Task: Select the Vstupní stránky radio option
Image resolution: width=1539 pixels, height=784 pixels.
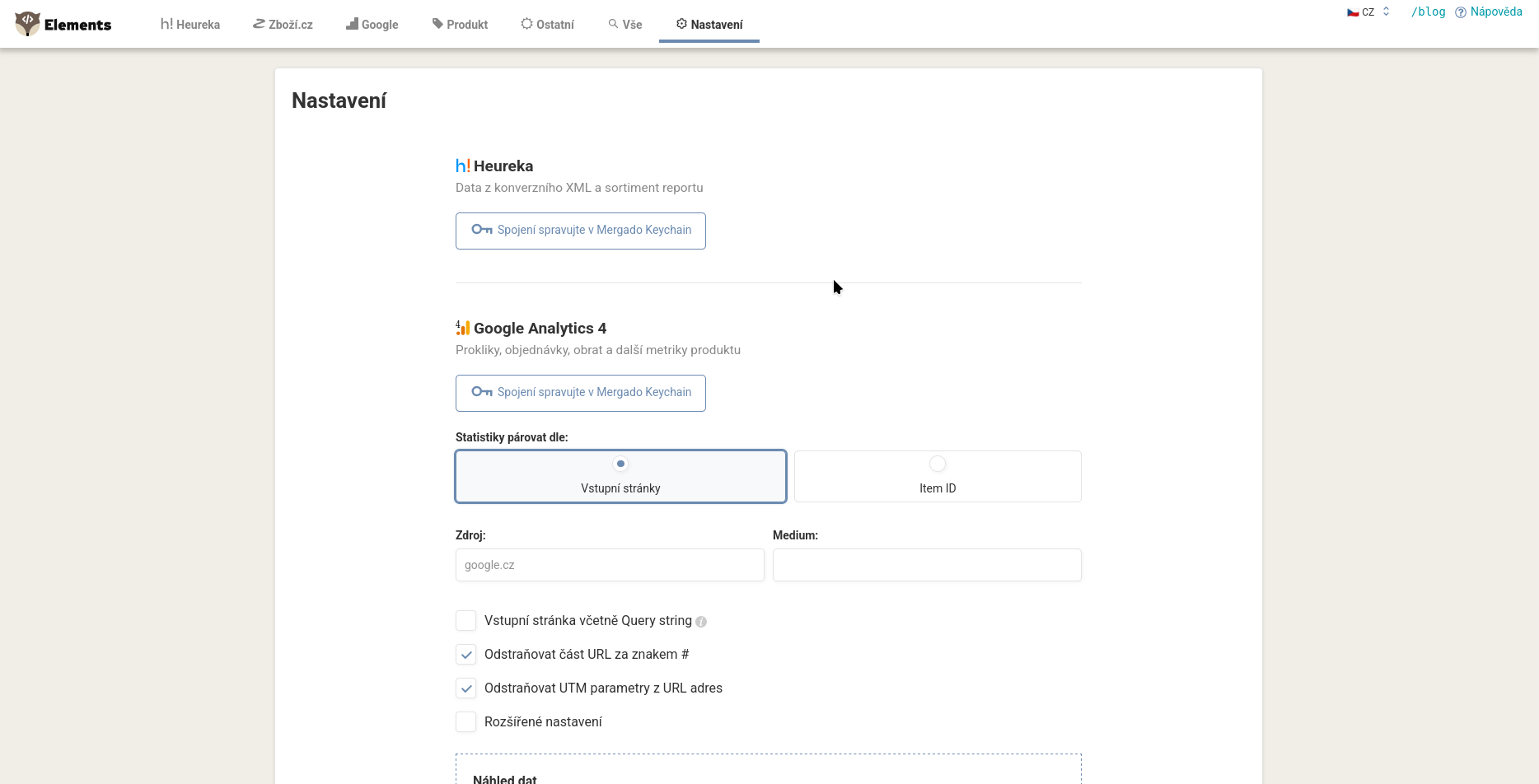Action: [621, 476]
